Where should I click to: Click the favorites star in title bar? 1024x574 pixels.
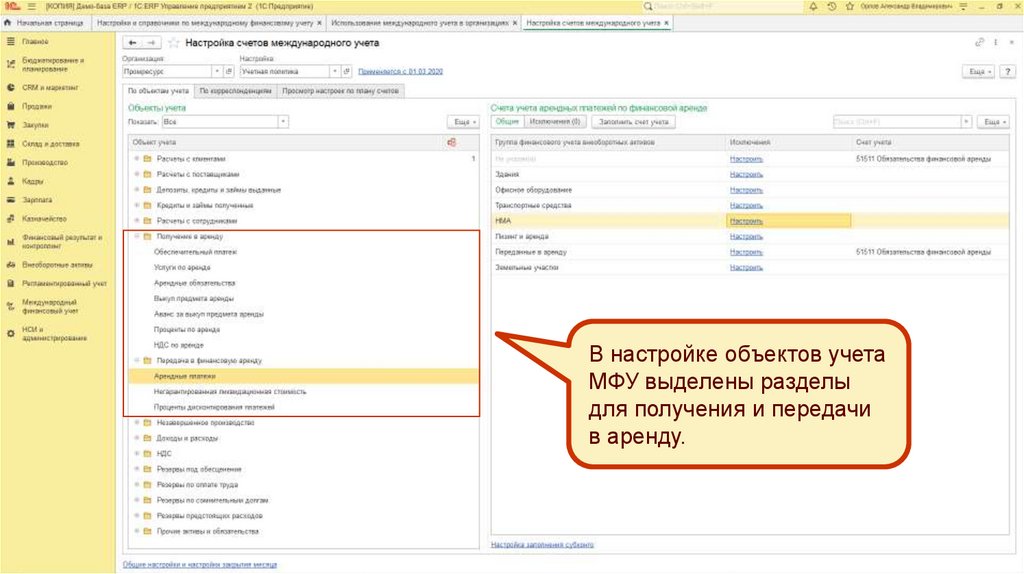[849, 6]
